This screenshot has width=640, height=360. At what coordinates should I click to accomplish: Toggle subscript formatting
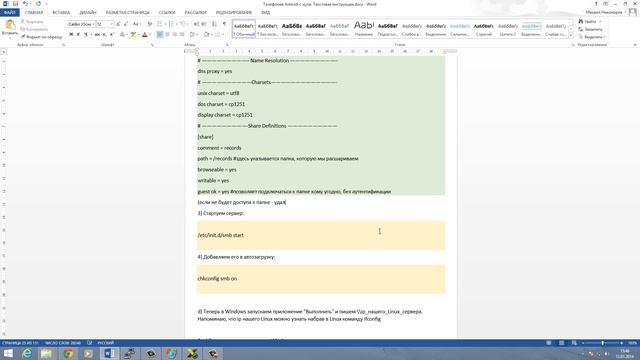104,35
